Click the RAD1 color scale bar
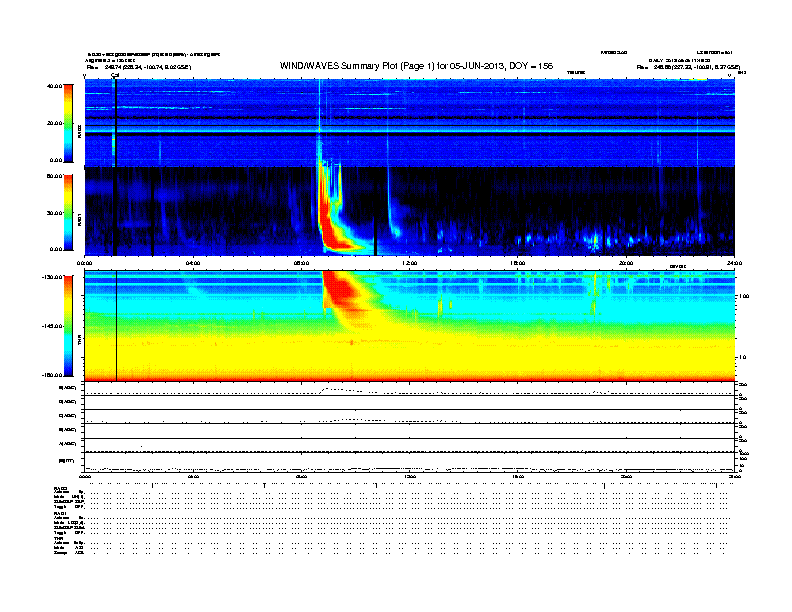 click(x=68, y=212)
